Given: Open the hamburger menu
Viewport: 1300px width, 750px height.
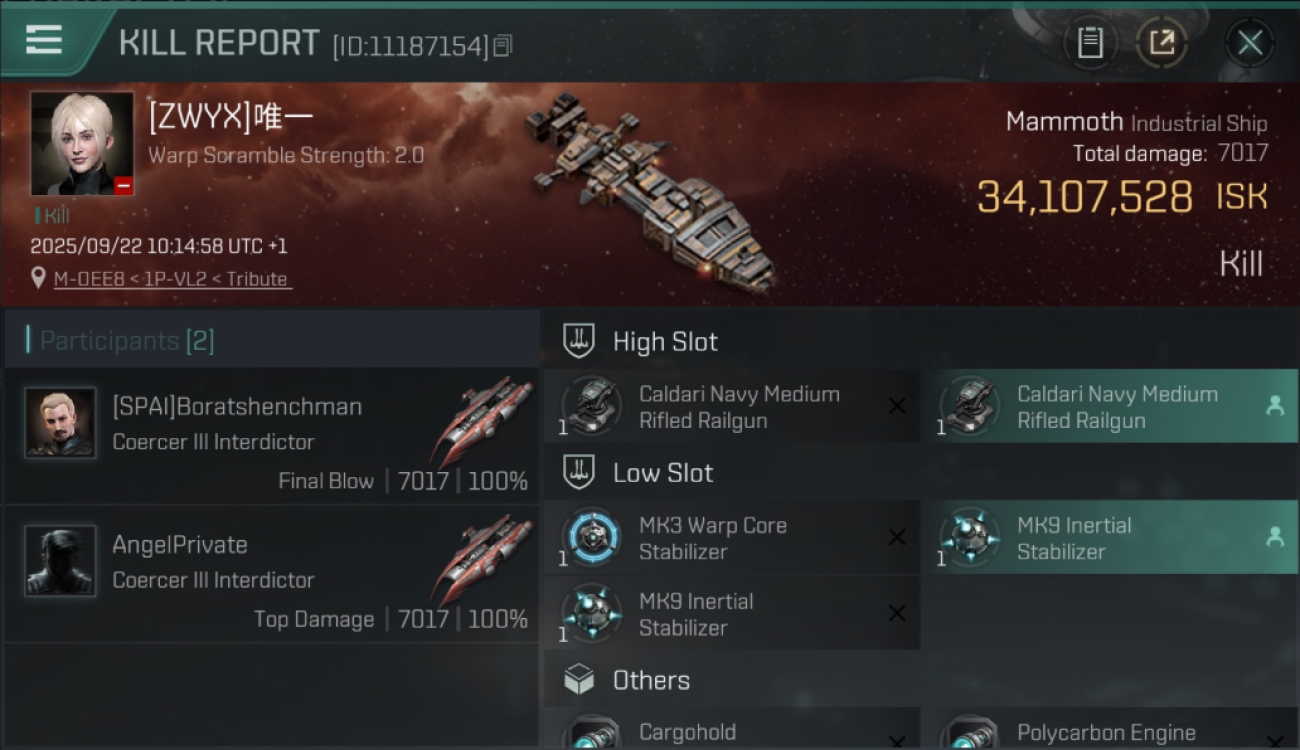Looking at the screenshot, I should click(x=44, y=40).
